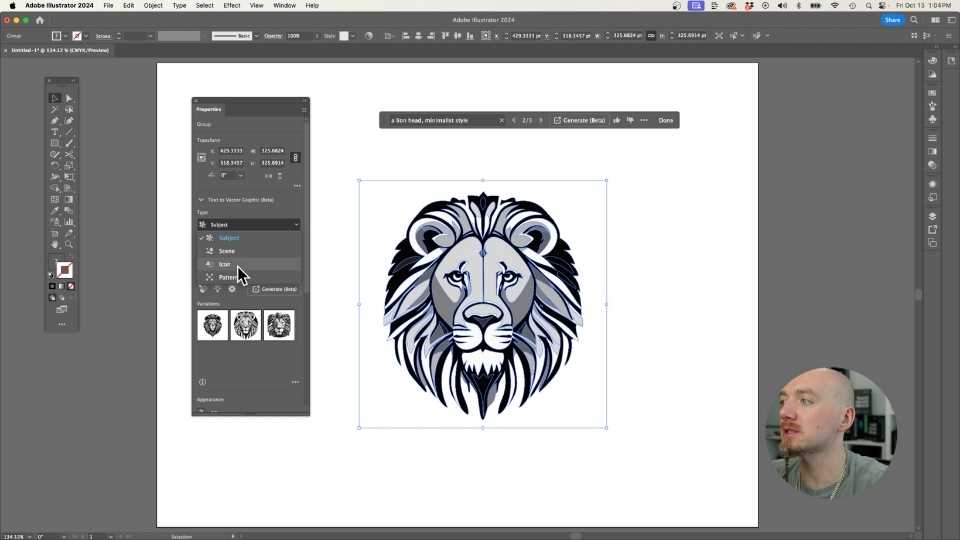Give thumbs down to the generated result
The height and width of the screenshot is (540, 960).
(x=630, y=120)
